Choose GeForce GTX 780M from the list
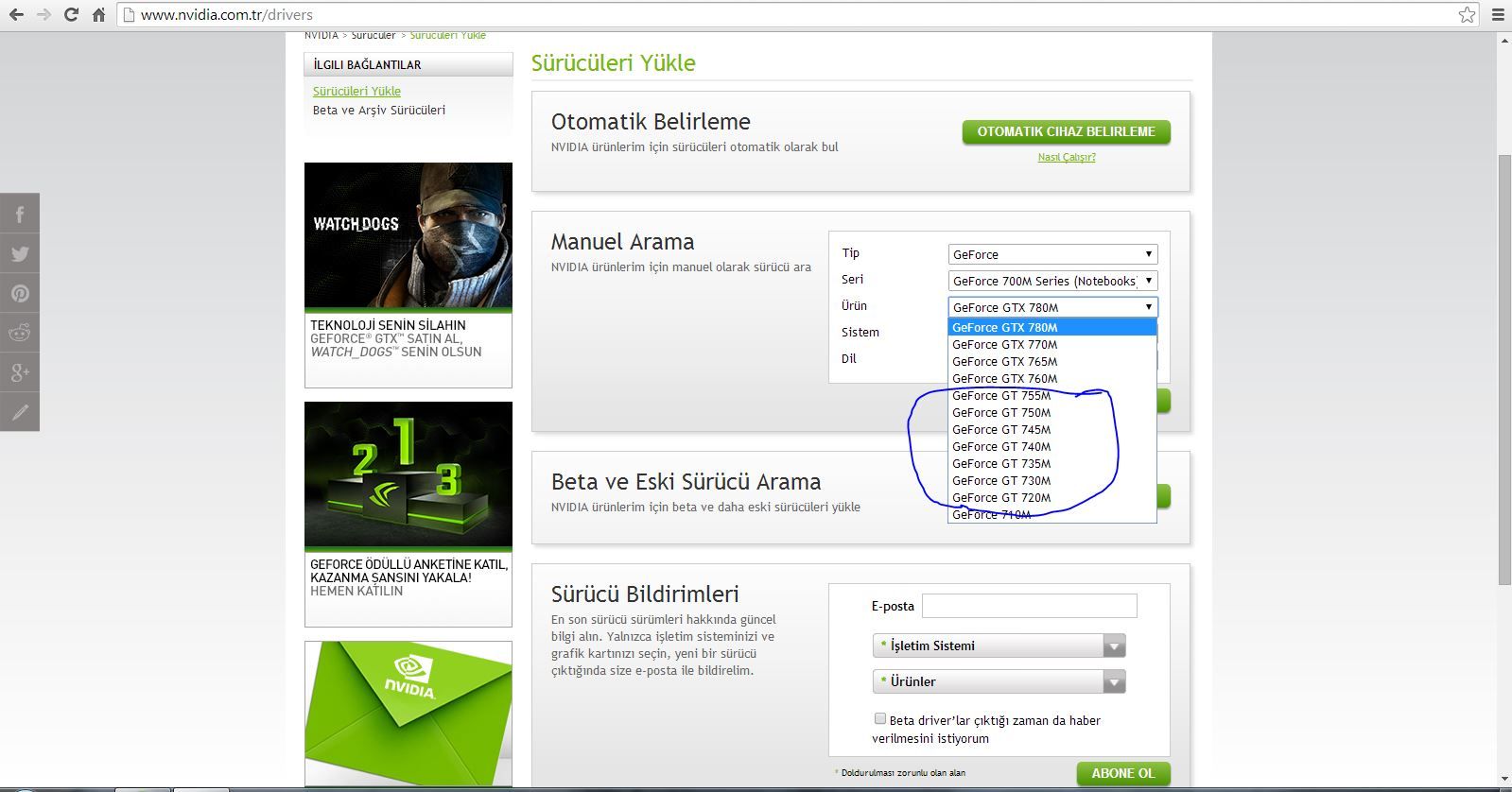This screenshot has width=1512, height=792. [1052, 327]
